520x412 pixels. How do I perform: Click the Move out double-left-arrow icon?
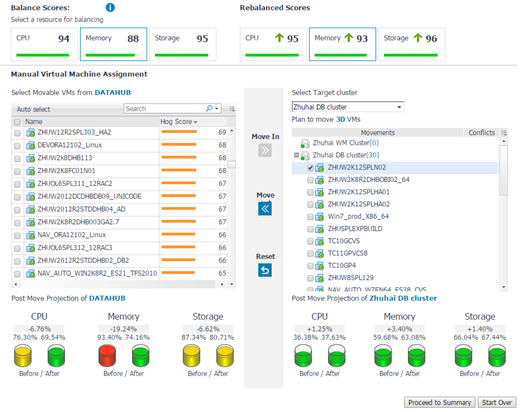pyautogui.click(x=265, y=209)
